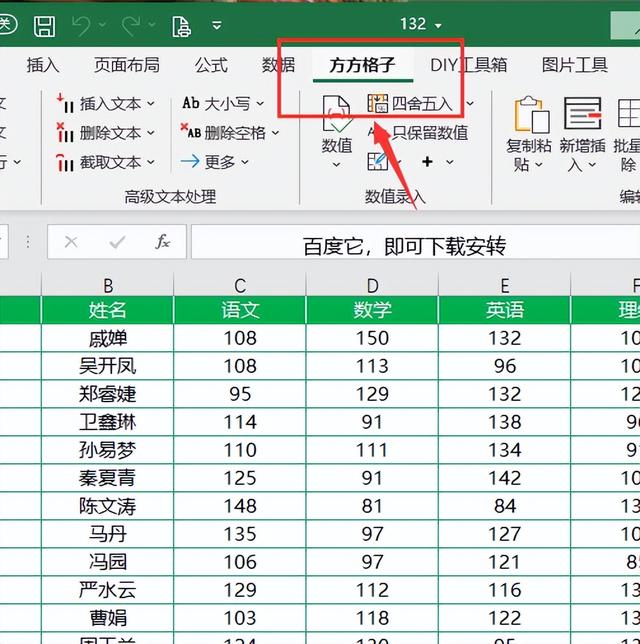Viewport: 640px width, 644px height.
Task: Expand the dropdown beside the plus icon
Action: (450, 162)
